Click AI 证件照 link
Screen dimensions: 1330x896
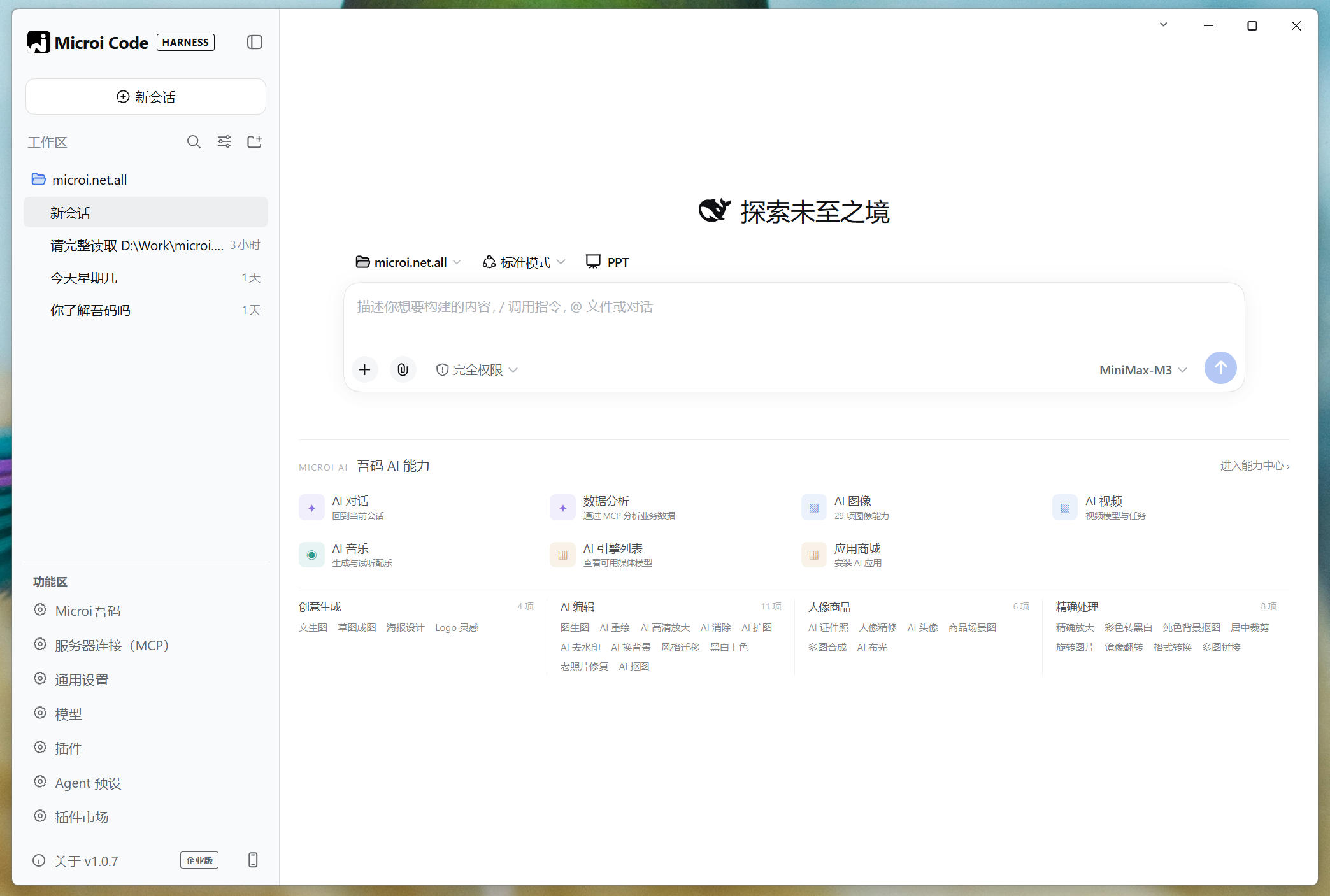tap(828, 627)
